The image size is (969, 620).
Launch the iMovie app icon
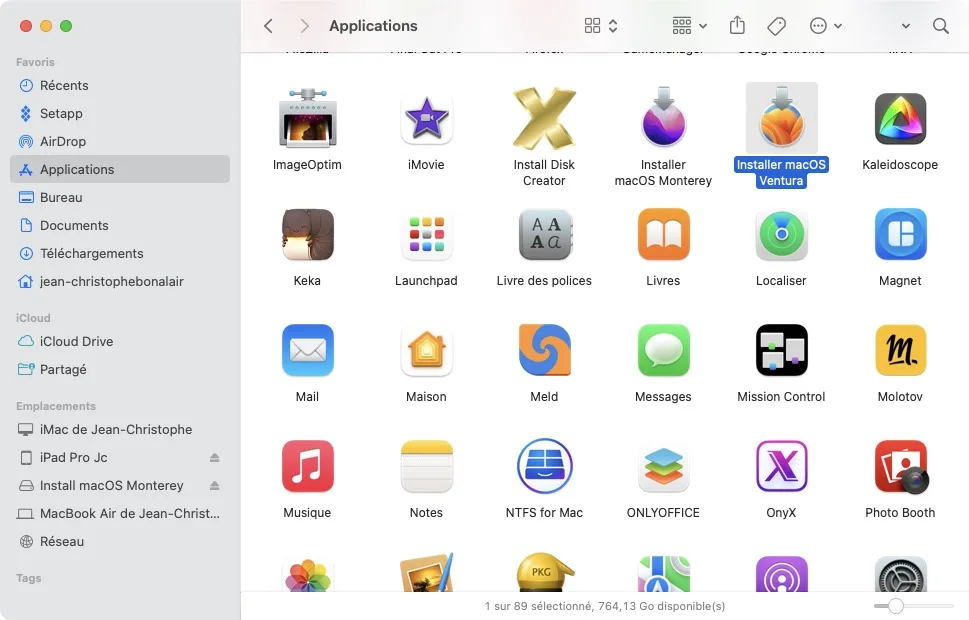pyautogui.click(x=426, y=117)
